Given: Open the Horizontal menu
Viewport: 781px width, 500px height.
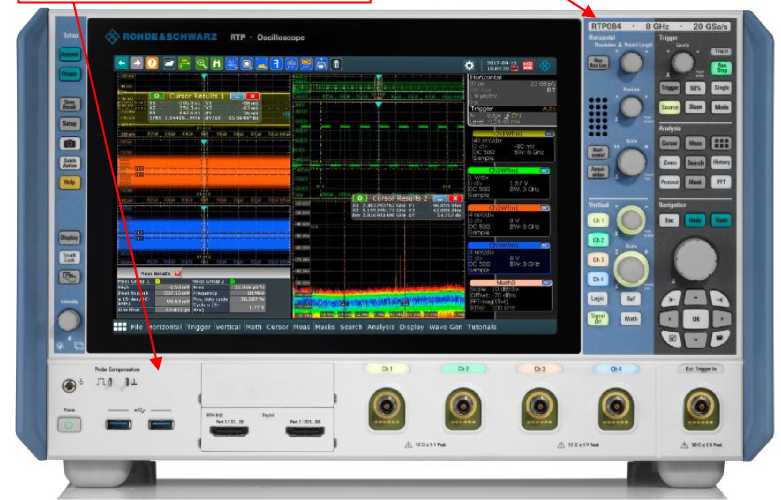Looking at the screenshot, I should (x=165, y=327).
